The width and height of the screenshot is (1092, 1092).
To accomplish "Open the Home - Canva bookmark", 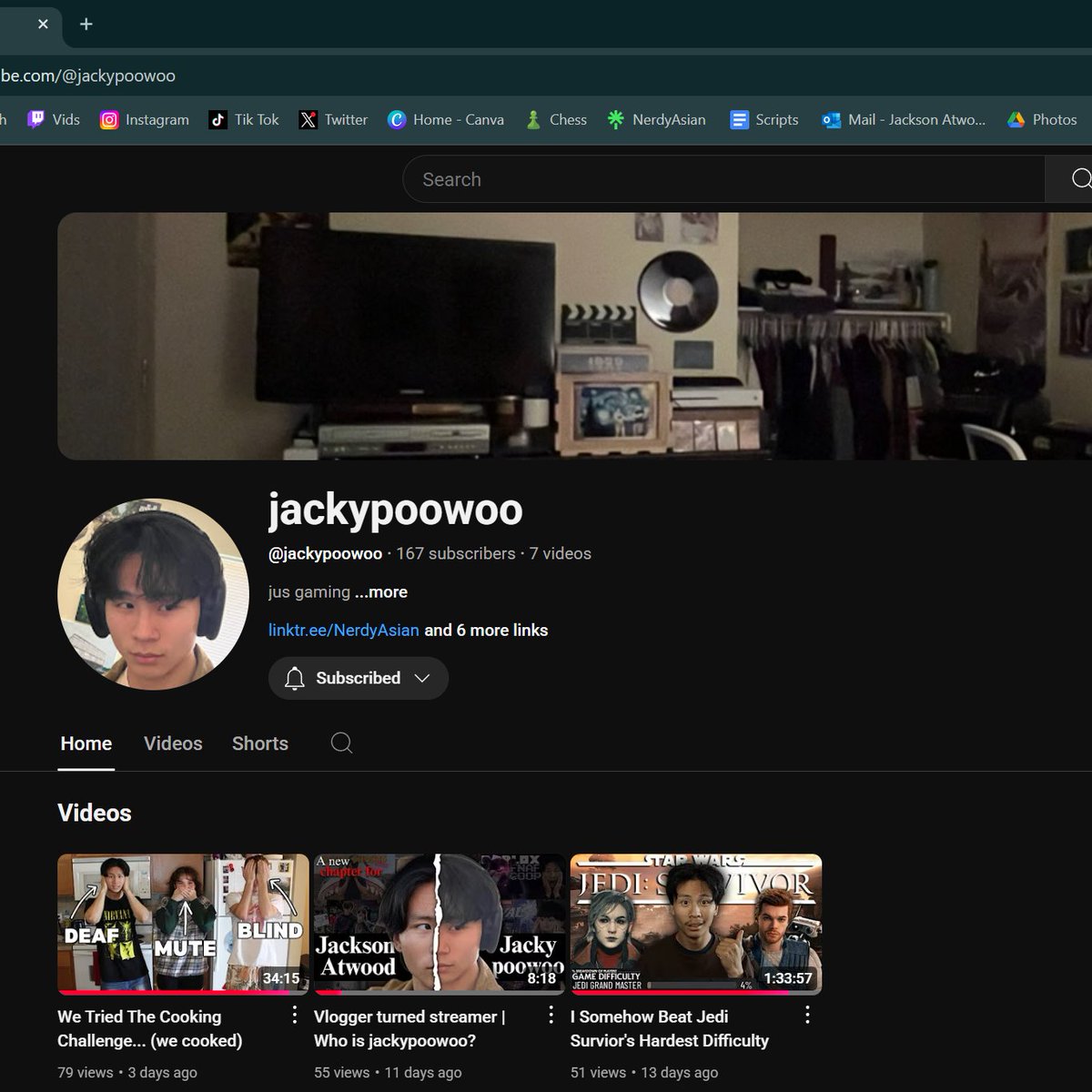I will (446, 119).
